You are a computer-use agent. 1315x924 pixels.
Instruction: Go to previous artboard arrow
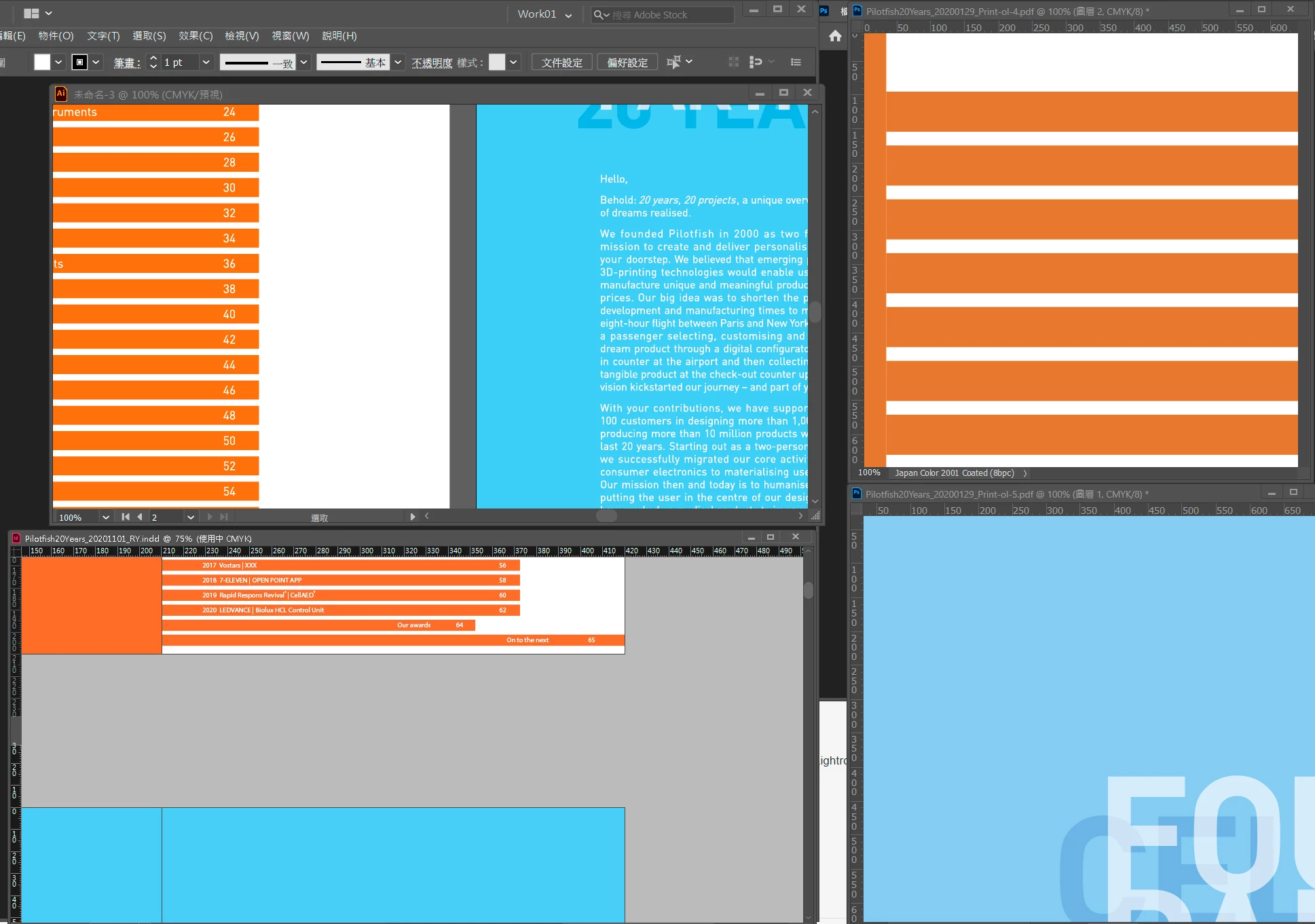tap(140, 517)
